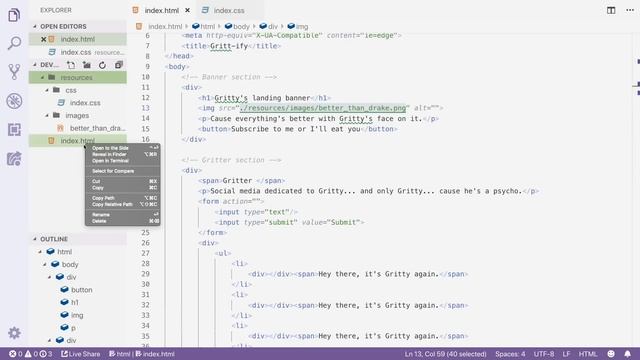The width and height of the screenshot is (640, 360).
Task: Click the Collapse All folders icon
Action: click(x=118, y=65)
